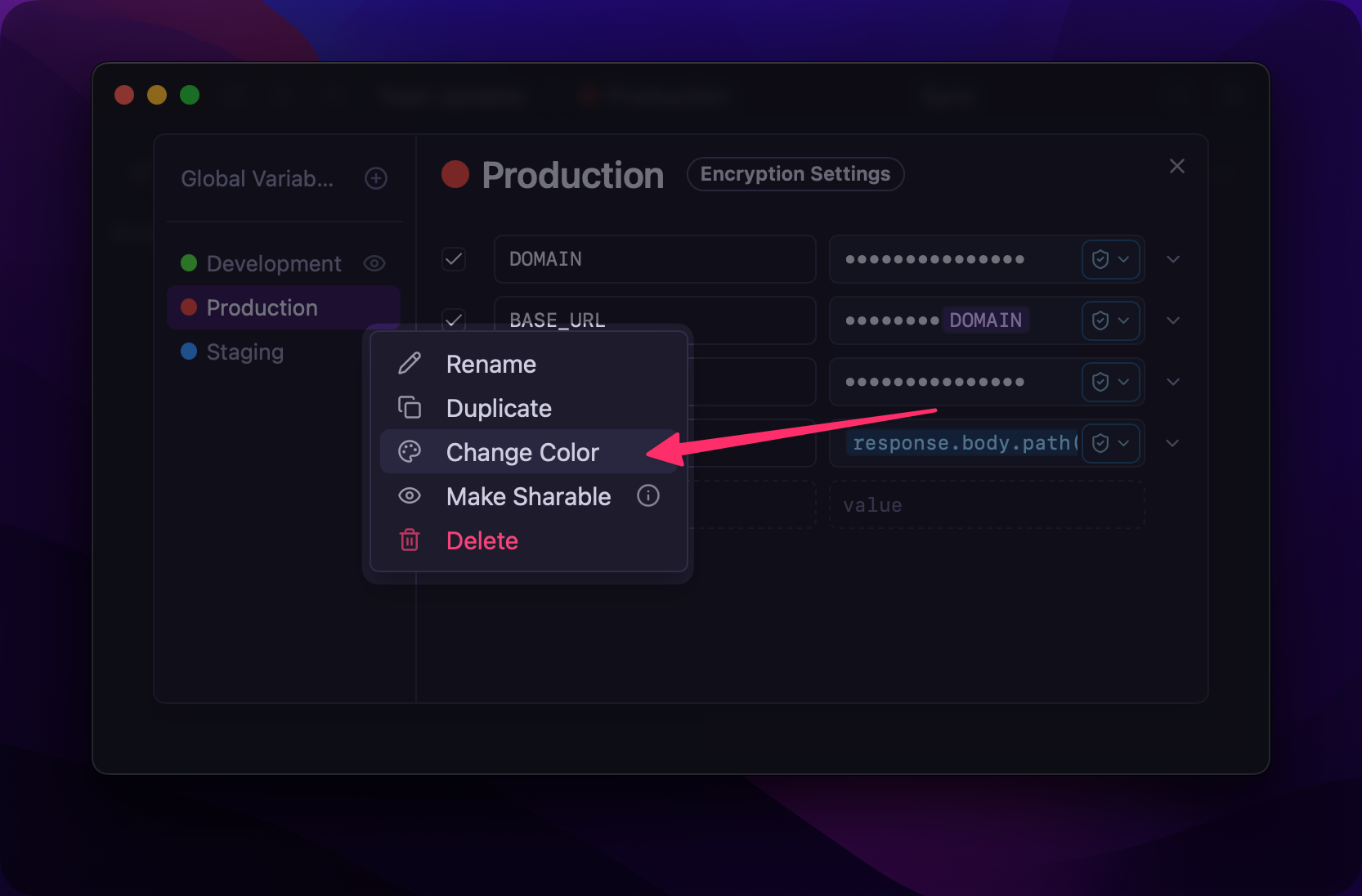The width and height of the screenshot is (1362, 896).
Task: Open the shield dropdown for the DOMAIN value
Action: 1110,259
